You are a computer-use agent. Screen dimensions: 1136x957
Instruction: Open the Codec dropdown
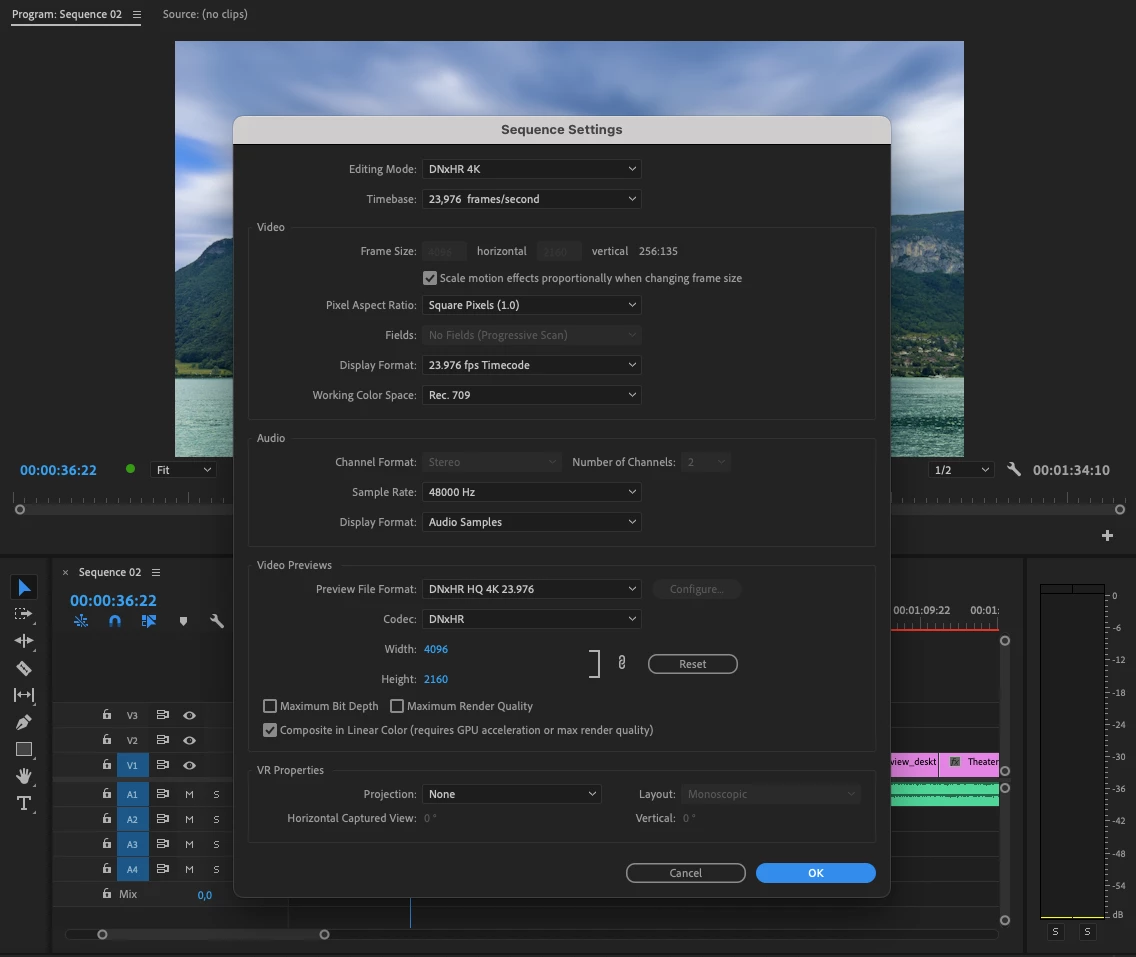pyautogui.click(x=532, y=619)
